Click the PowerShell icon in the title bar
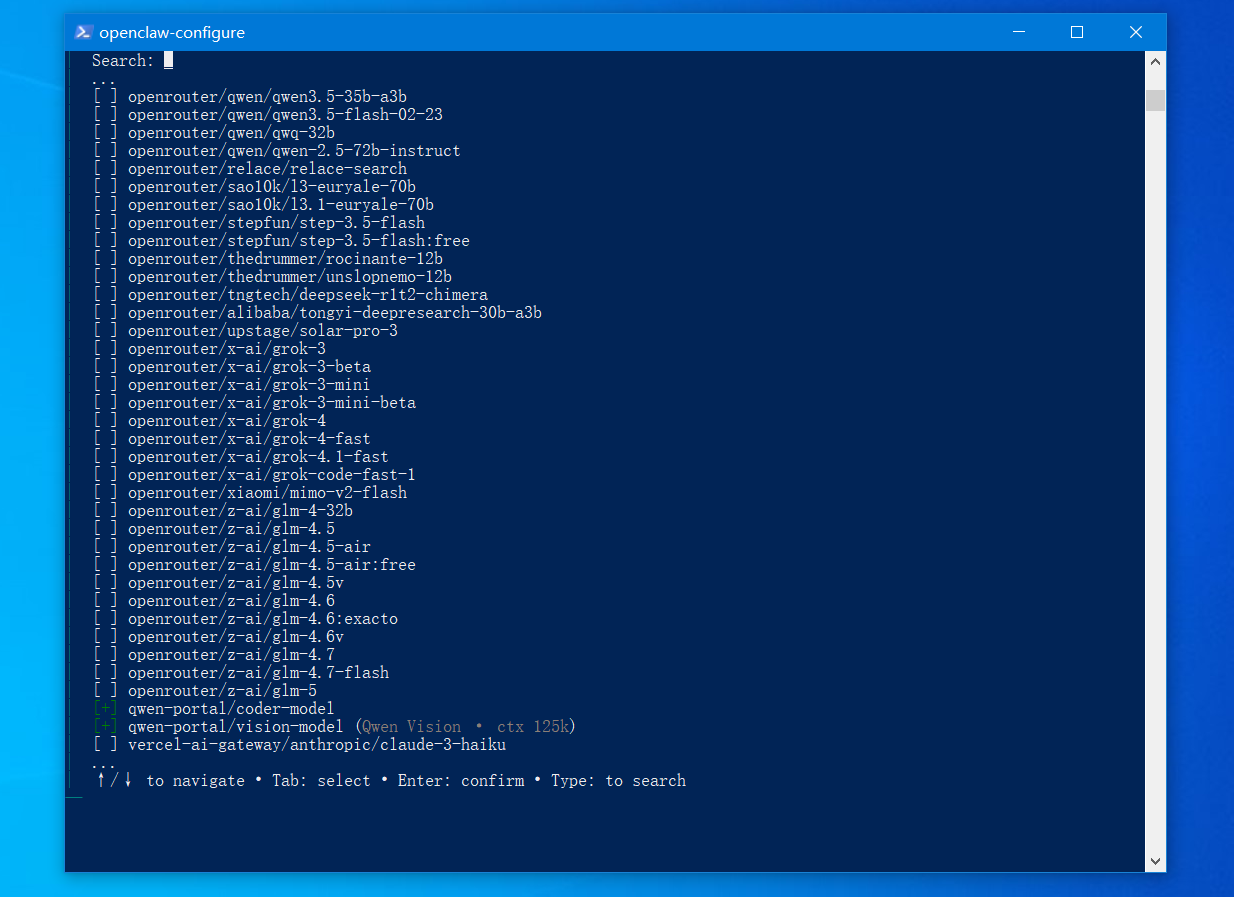The width and height of the screenshot is (1234, 897). (84, 32)
